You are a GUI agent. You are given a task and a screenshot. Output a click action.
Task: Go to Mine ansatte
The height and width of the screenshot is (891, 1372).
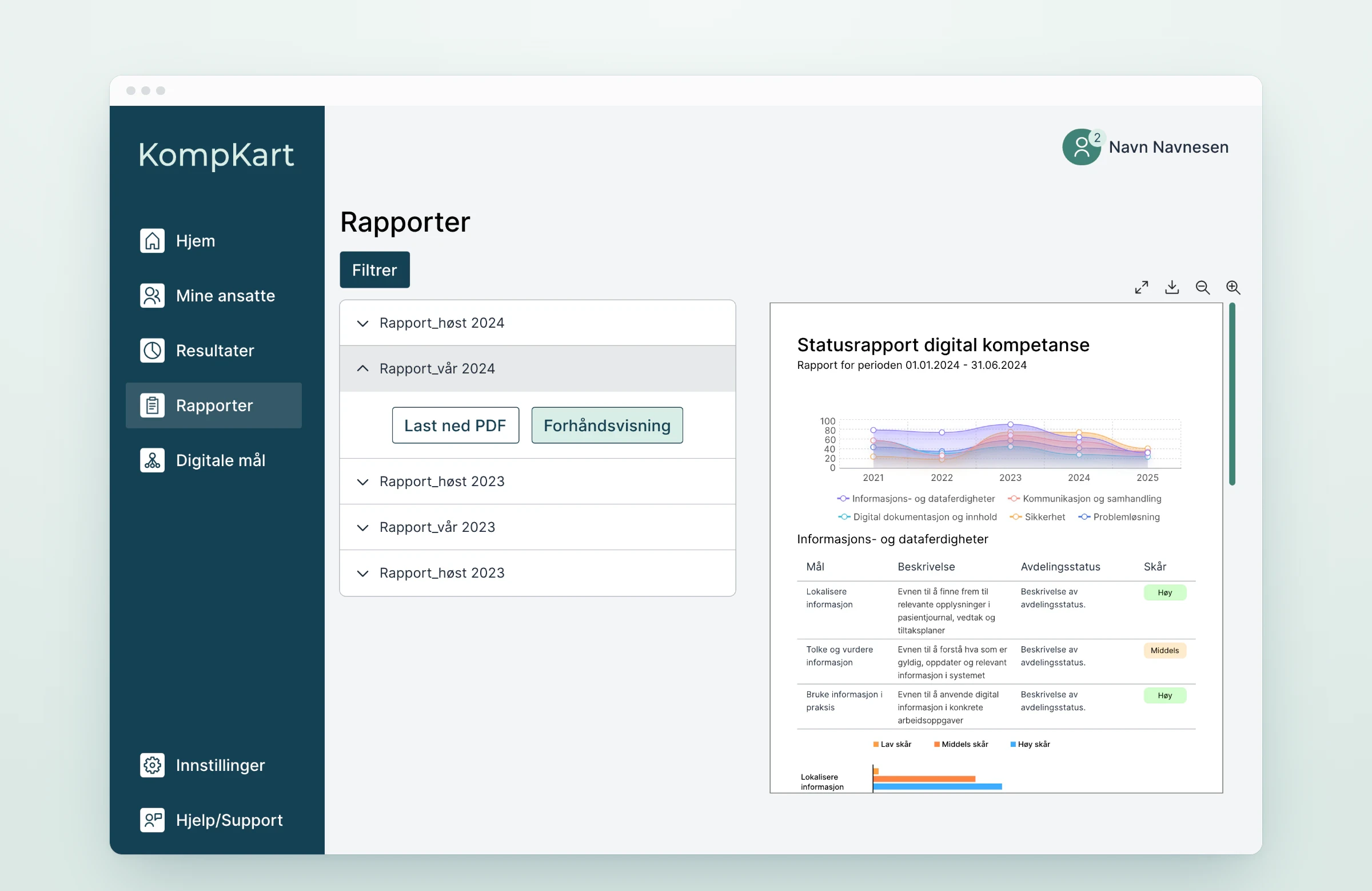tap(214, 295)
